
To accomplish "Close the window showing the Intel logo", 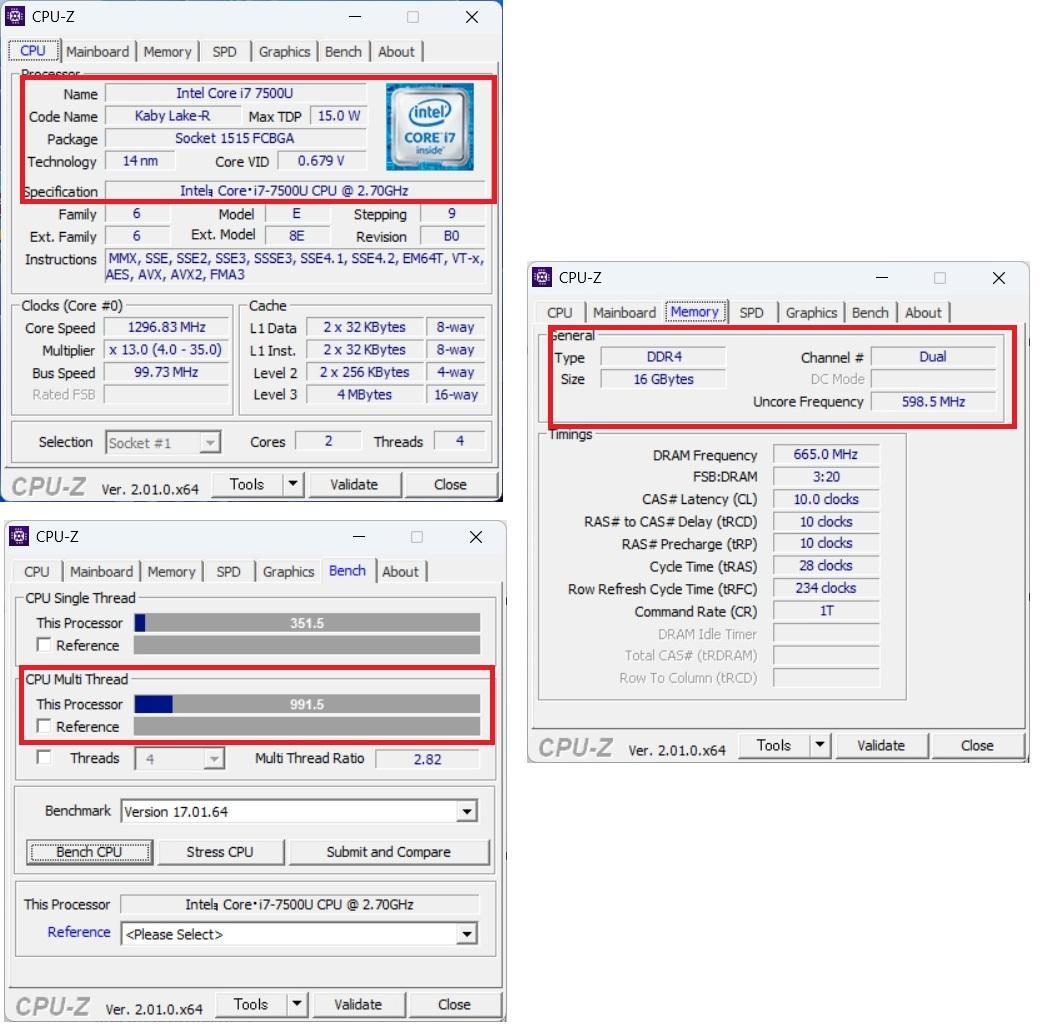I will (472, 17).
